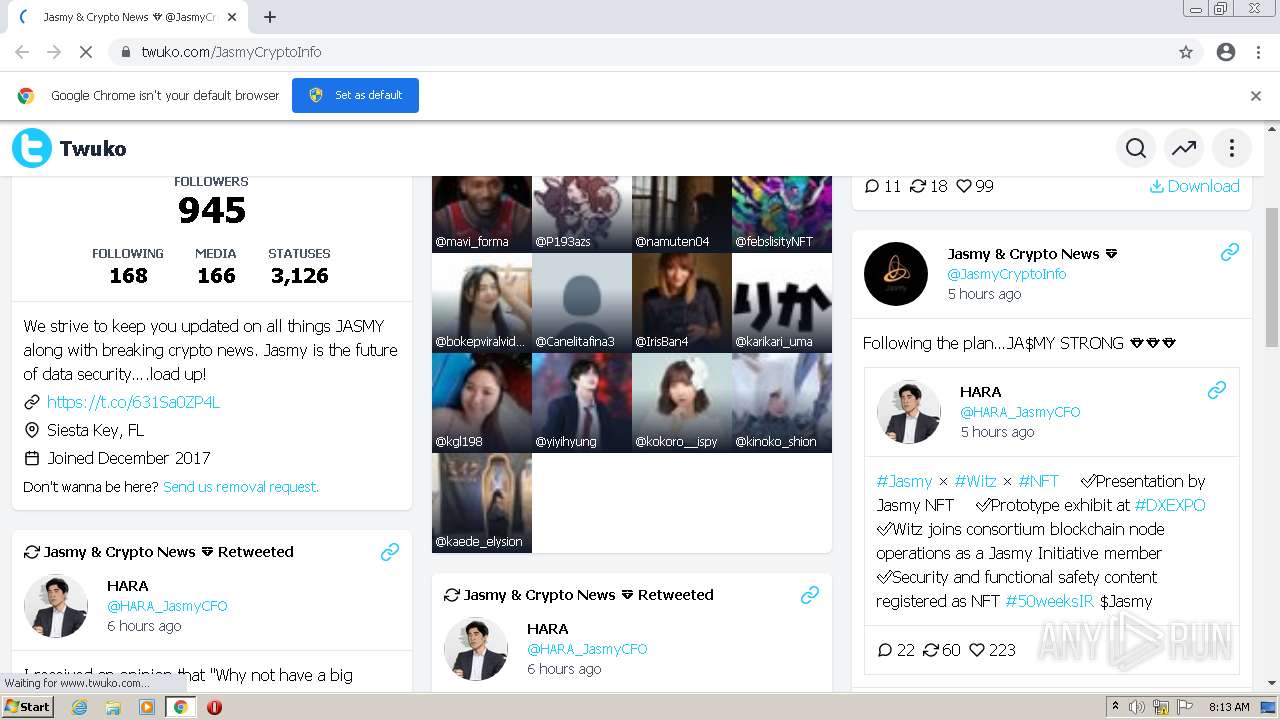Open the three-dot Twuko page menu
1280x720 pixels.
[x=1232, y=149]
